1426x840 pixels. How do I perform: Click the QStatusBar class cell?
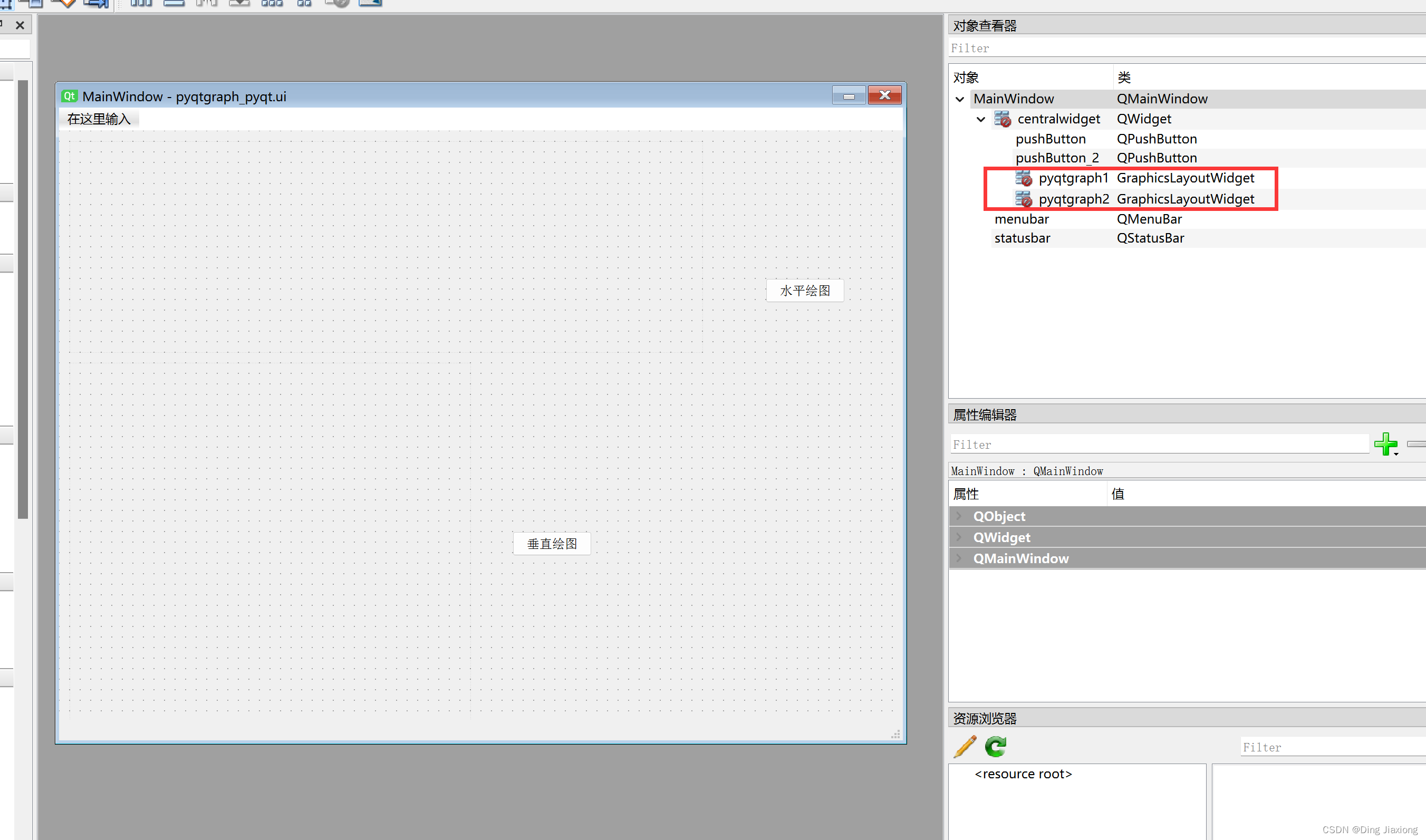pyautogui.click(x=1150, y=238)
